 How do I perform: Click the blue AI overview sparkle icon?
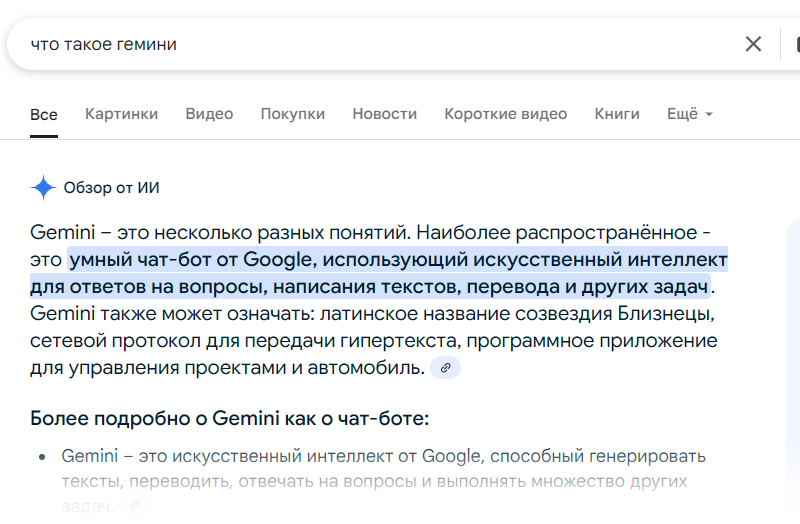(x=43, y=187)
